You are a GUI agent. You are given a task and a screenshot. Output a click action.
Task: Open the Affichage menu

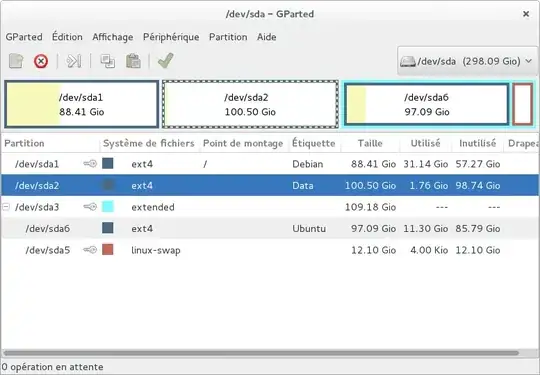[113, 37]
